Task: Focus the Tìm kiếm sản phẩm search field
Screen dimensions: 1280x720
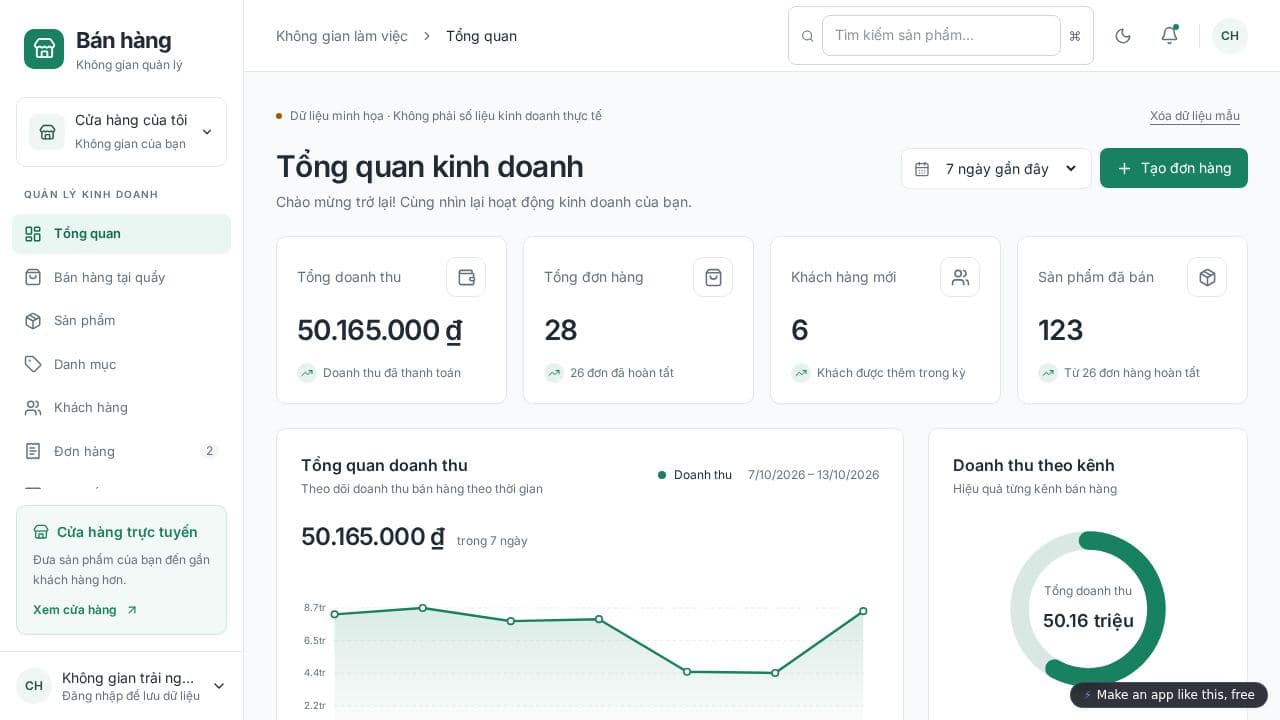Action: [x=941, y=35]
